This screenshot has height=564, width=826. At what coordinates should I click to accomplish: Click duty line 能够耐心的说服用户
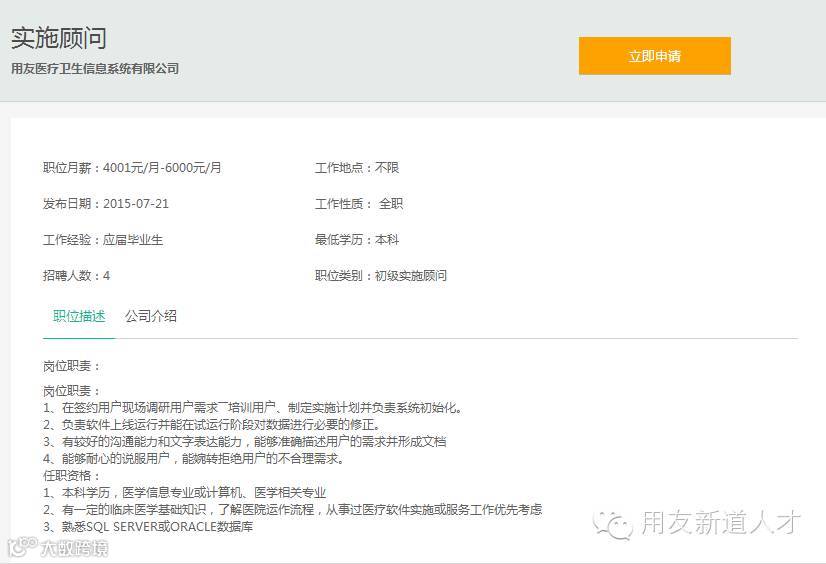click(194, 459)
